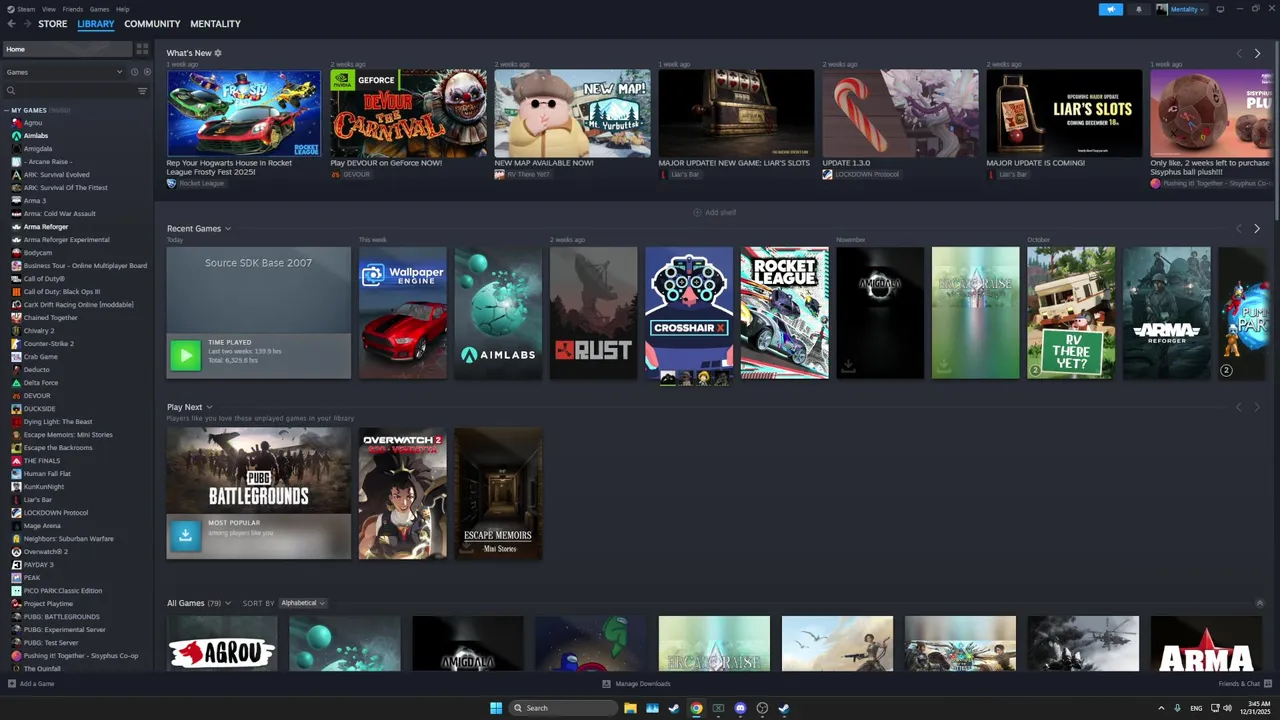Open the View menu
Image resolution: width=1280 pixels, height=720 pixels.
point(48,9)
